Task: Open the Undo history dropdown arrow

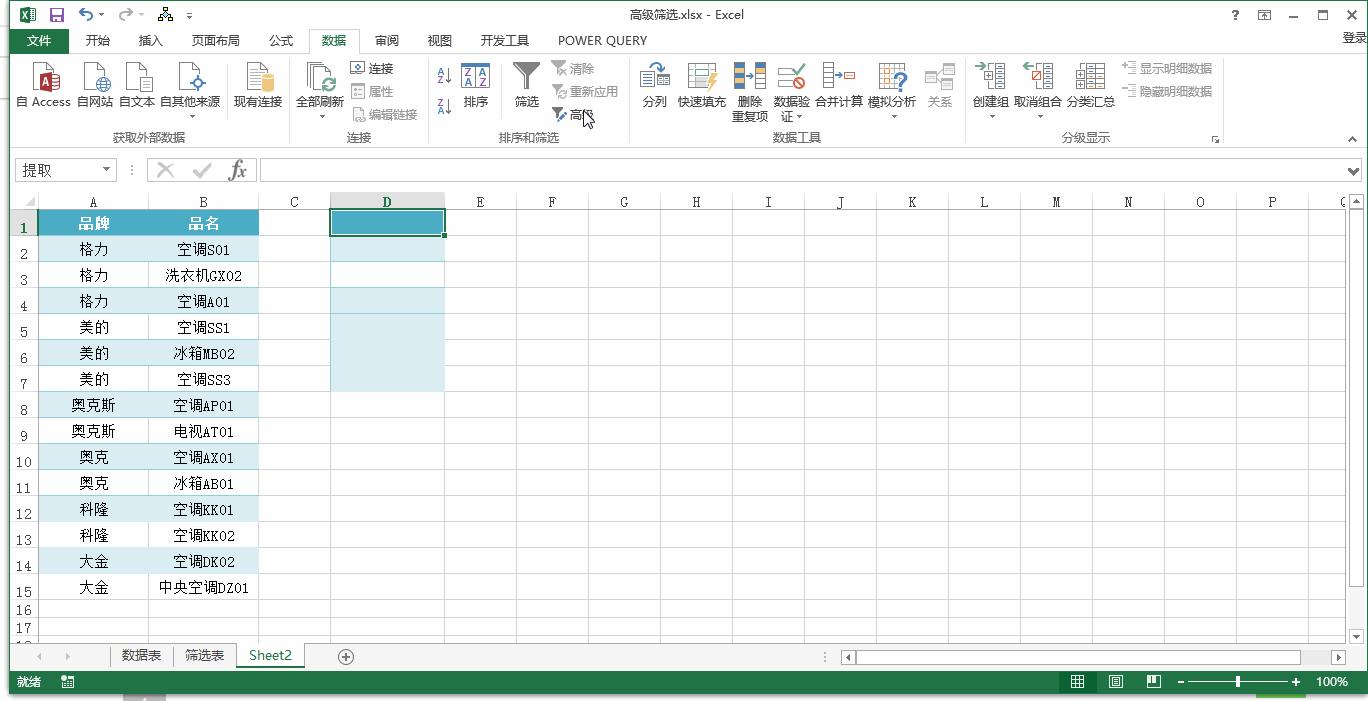Action: [102, 16]
